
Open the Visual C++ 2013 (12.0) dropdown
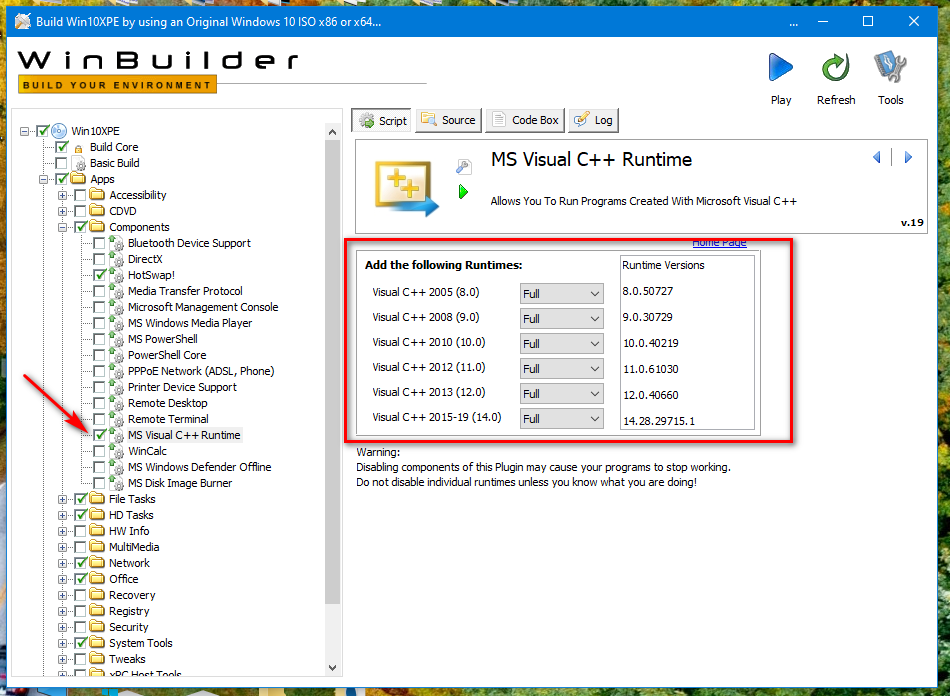[562, 394]
